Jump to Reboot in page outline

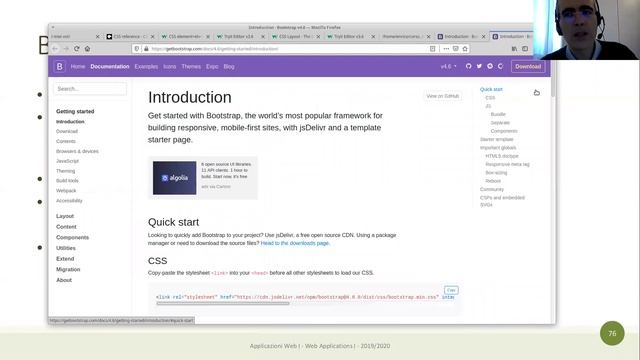pos(493,181)
